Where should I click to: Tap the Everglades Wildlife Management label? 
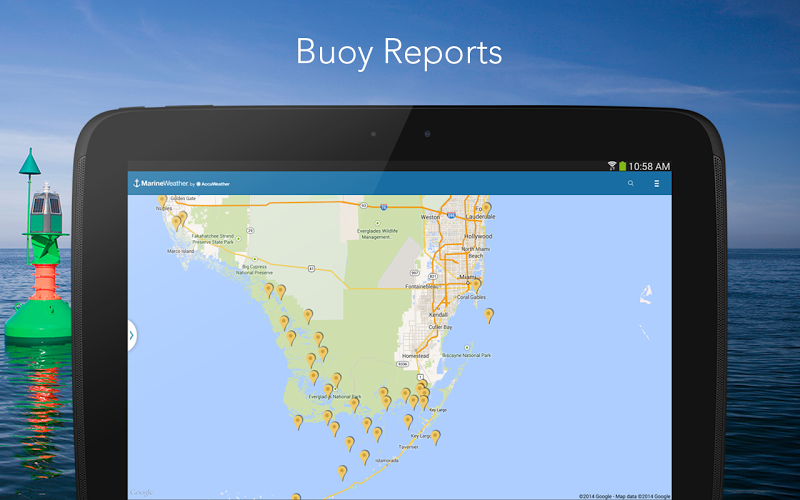coord(377,234)
